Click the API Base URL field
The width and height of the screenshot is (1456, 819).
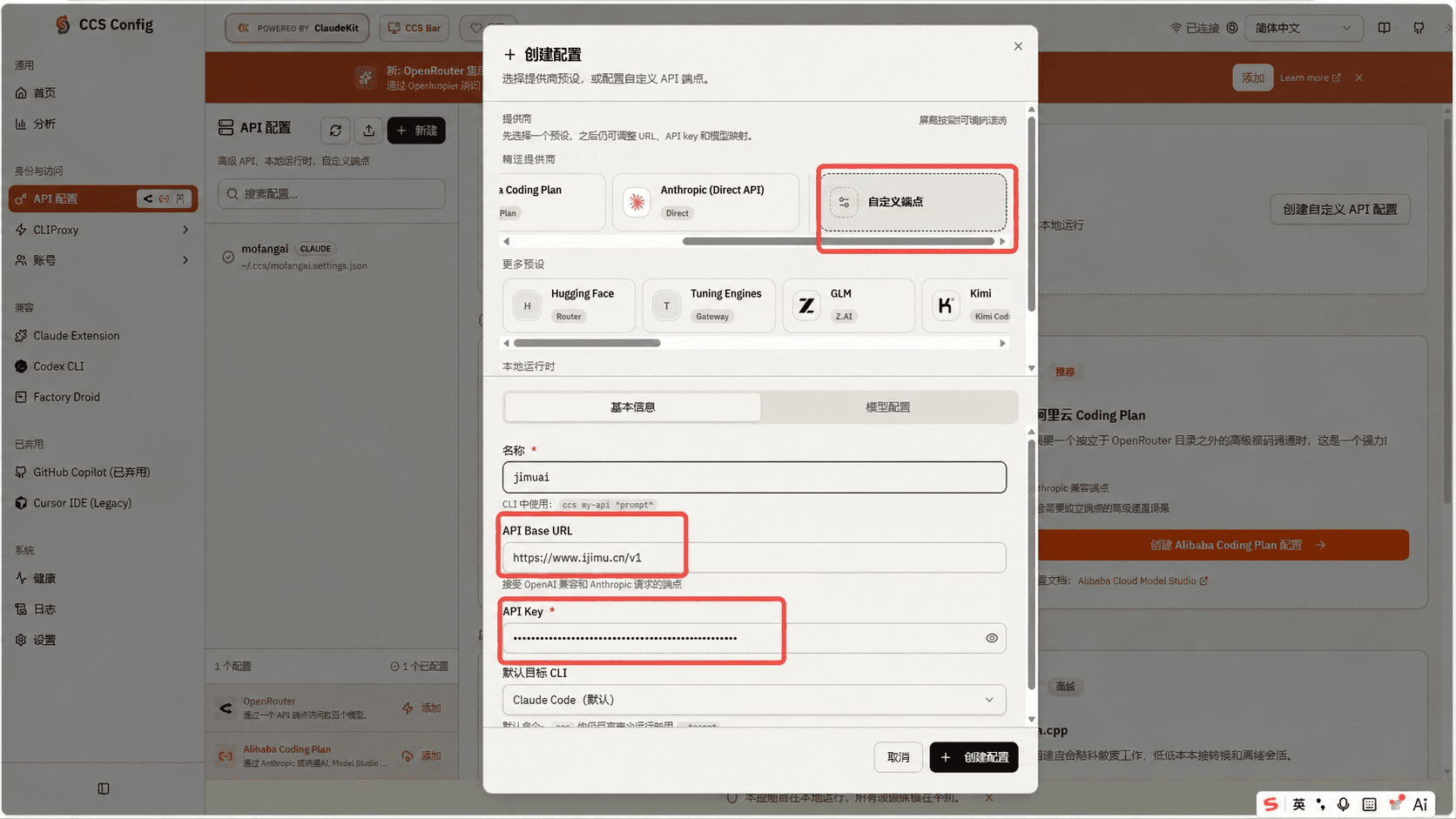(x=754, y=558)
